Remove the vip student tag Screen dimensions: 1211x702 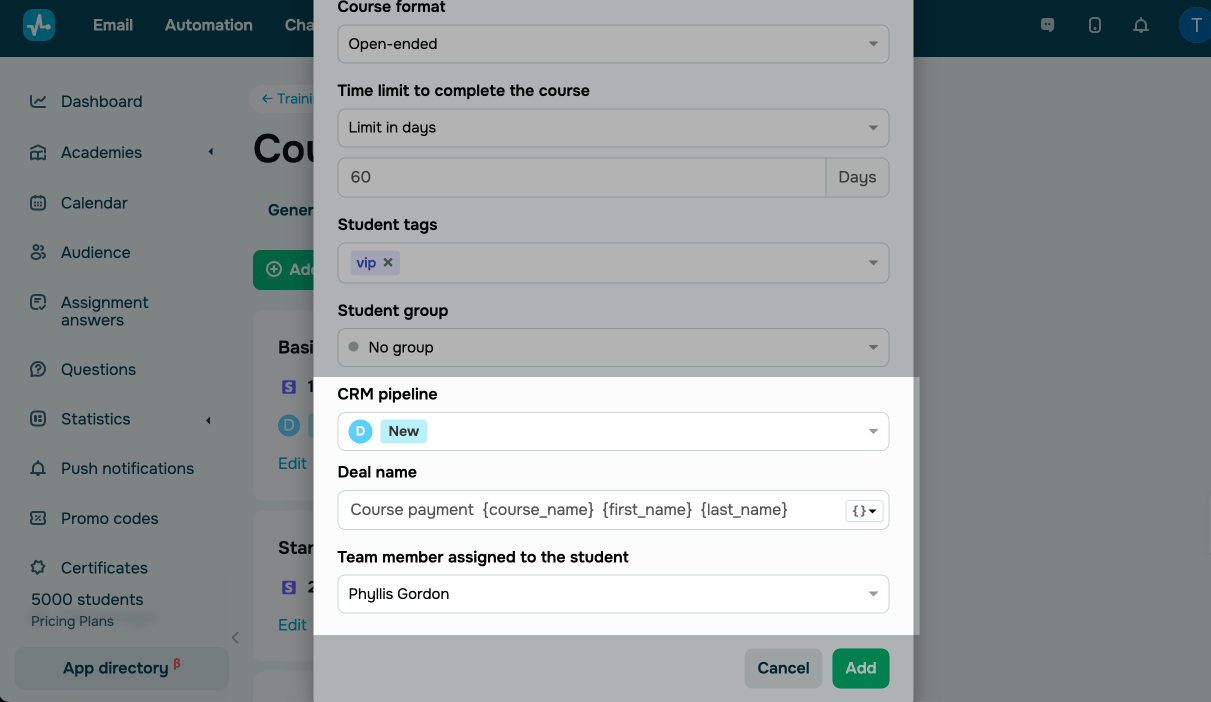(388, 263)
